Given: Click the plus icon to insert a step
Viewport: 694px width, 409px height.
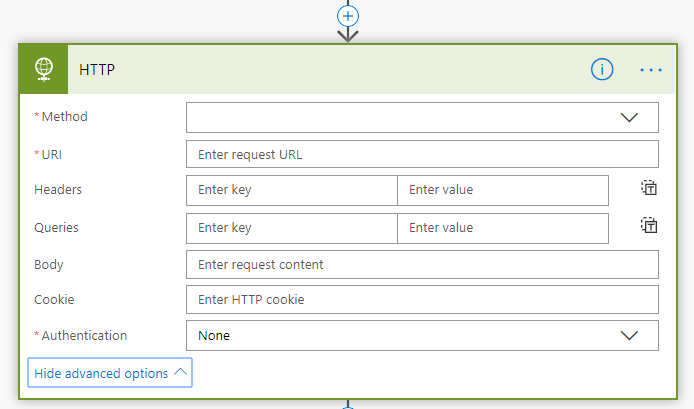Looking at the screenshot, I should (x=348, y=16).
